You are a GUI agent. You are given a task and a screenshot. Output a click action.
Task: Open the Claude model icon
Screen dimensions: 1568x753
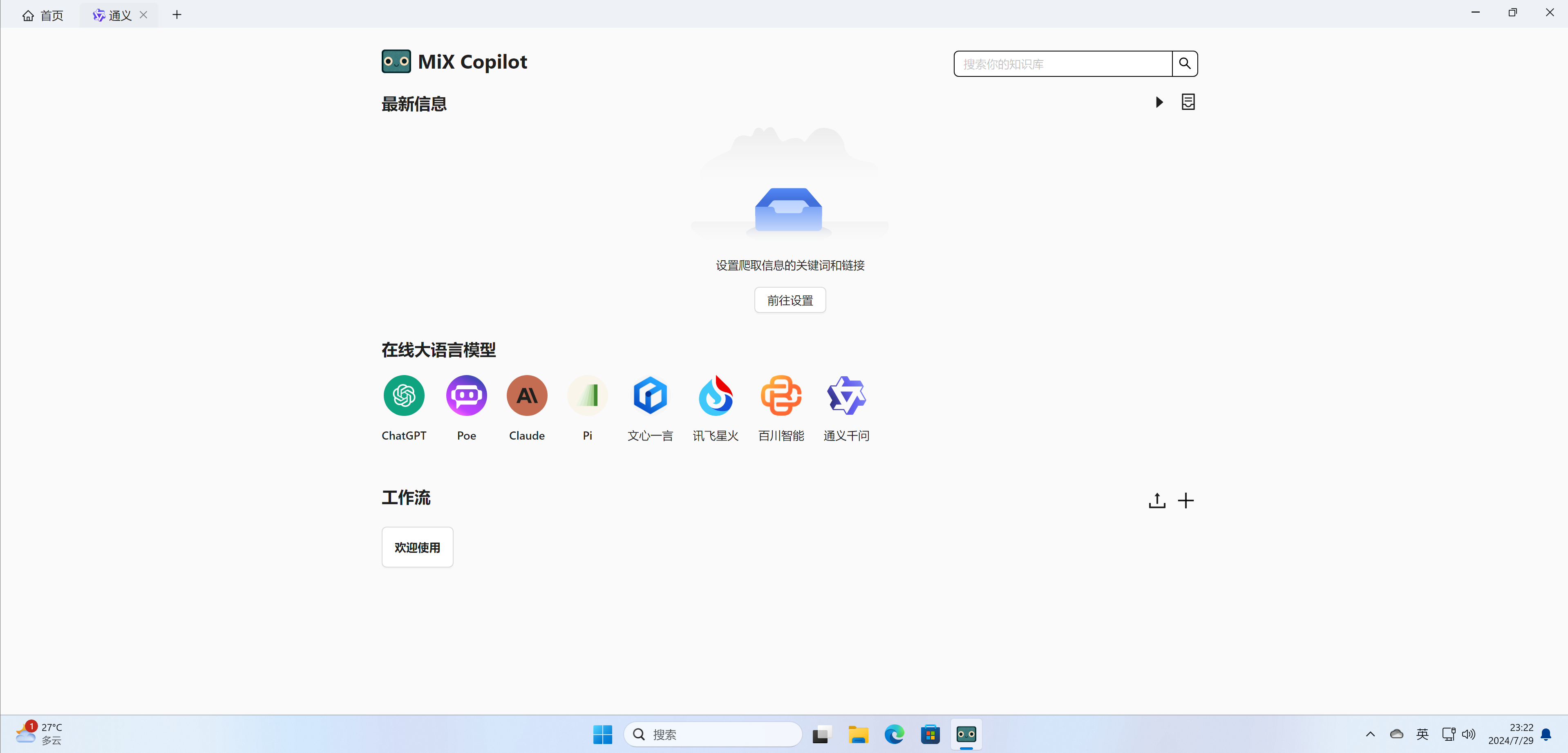pos(526,395)
